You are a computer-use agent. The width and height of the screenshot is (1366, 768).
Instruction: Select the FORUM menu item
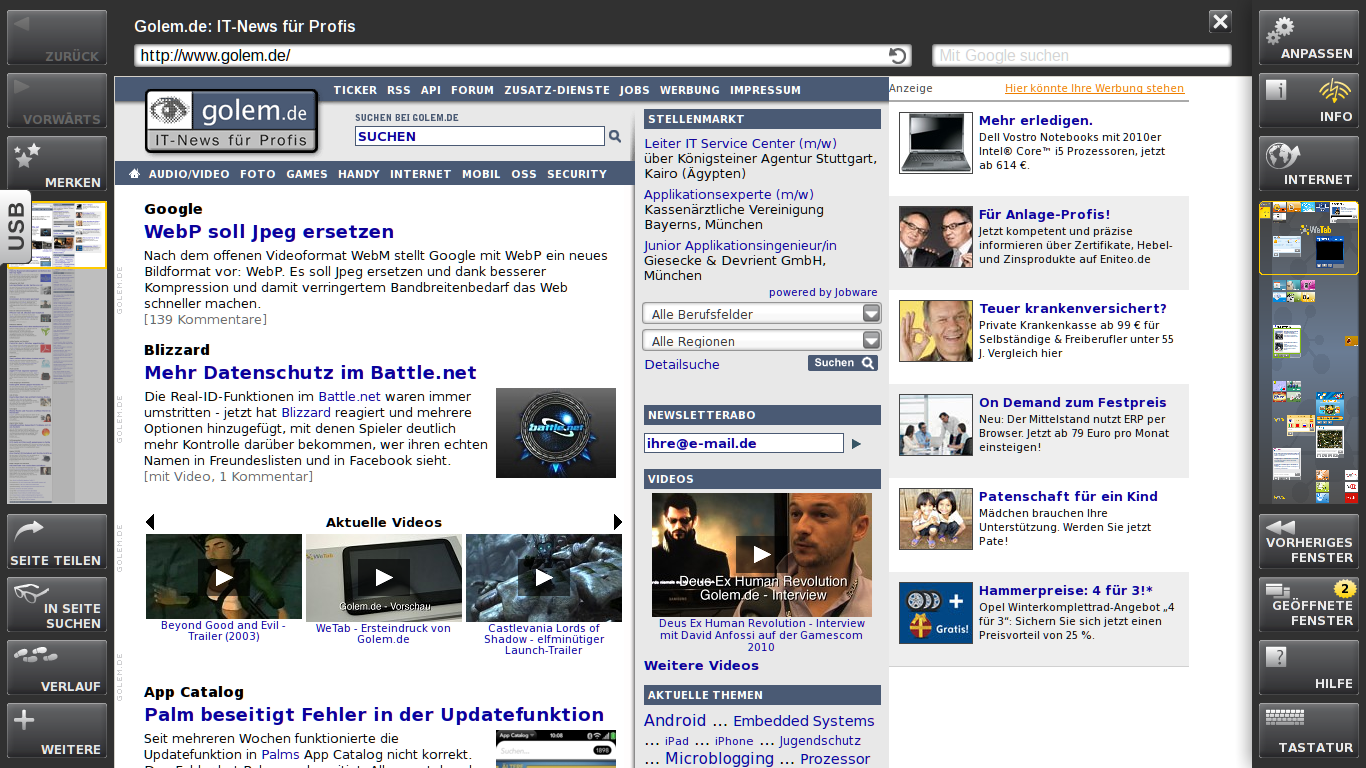click(x=472, y=90)
